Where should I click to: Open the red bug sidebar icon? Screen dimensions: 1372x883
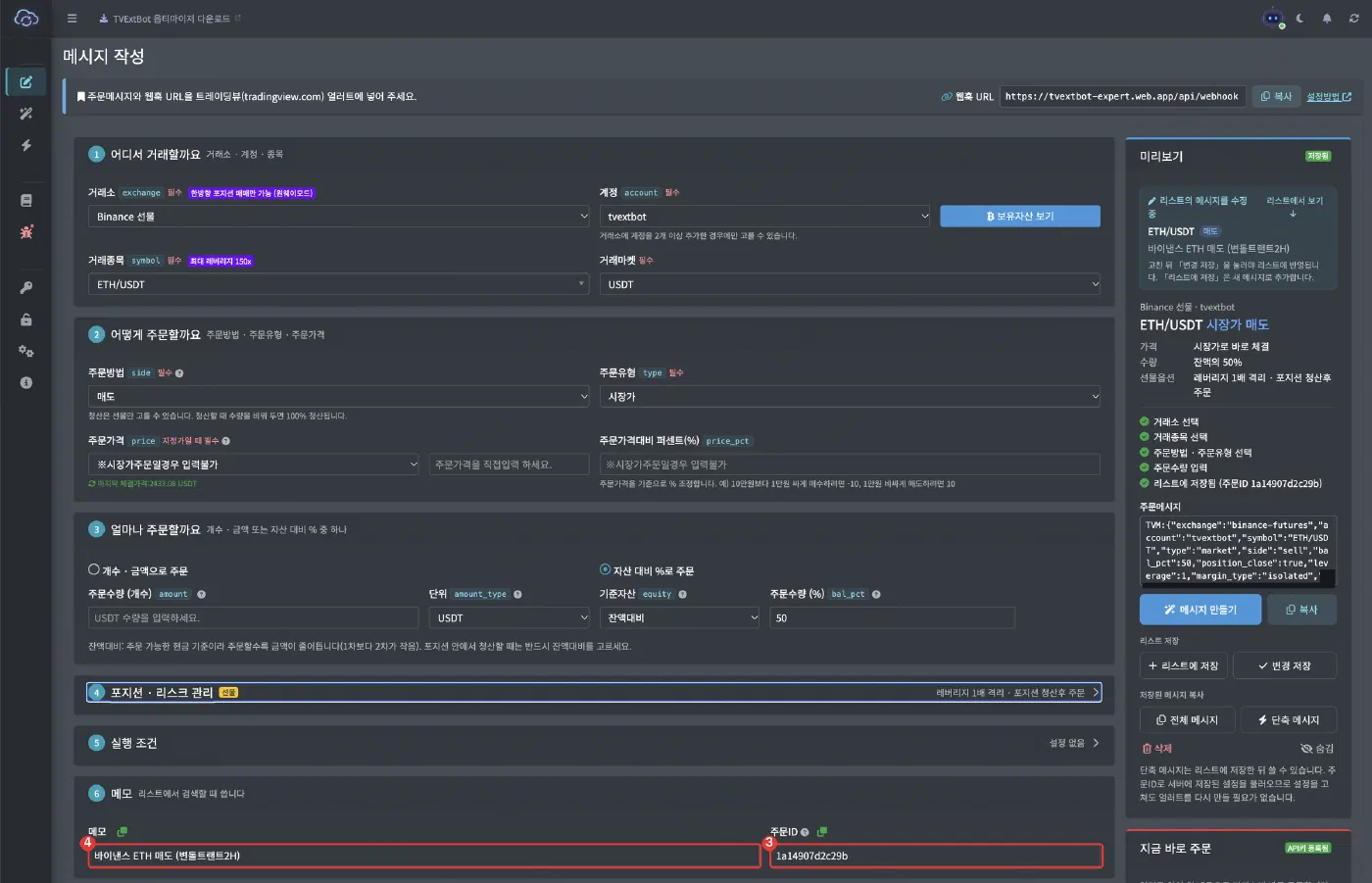pyautogui.click(x=26, y=232)
